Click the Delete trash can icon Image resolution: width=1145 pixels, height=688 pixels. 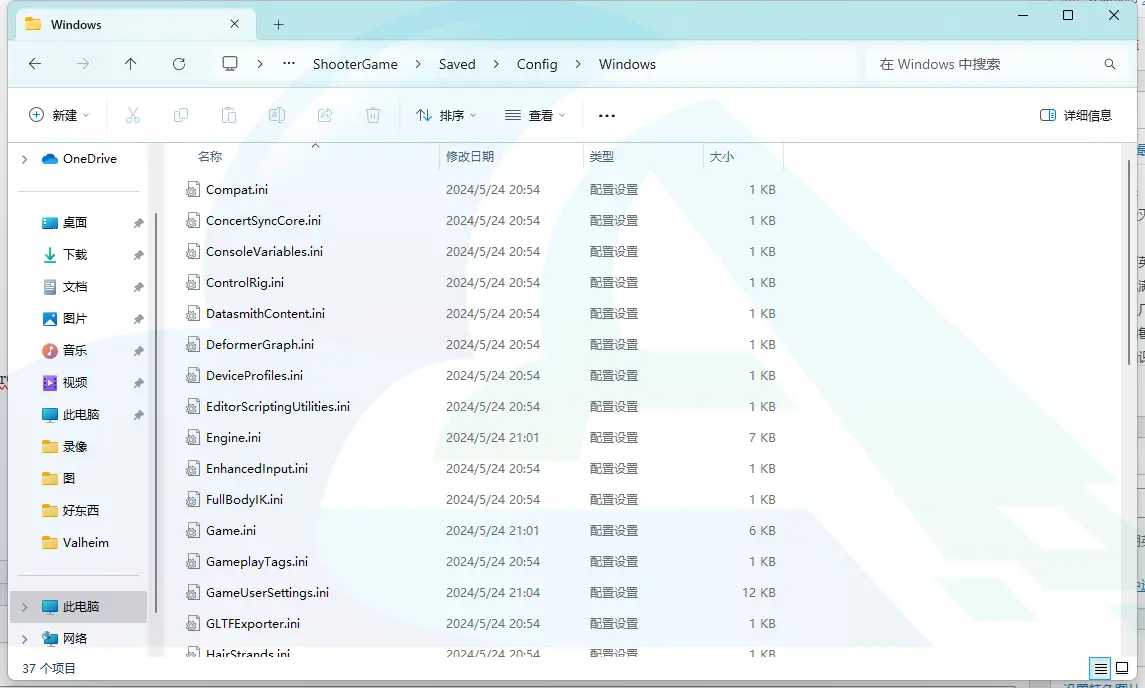(x=373, y=115)
